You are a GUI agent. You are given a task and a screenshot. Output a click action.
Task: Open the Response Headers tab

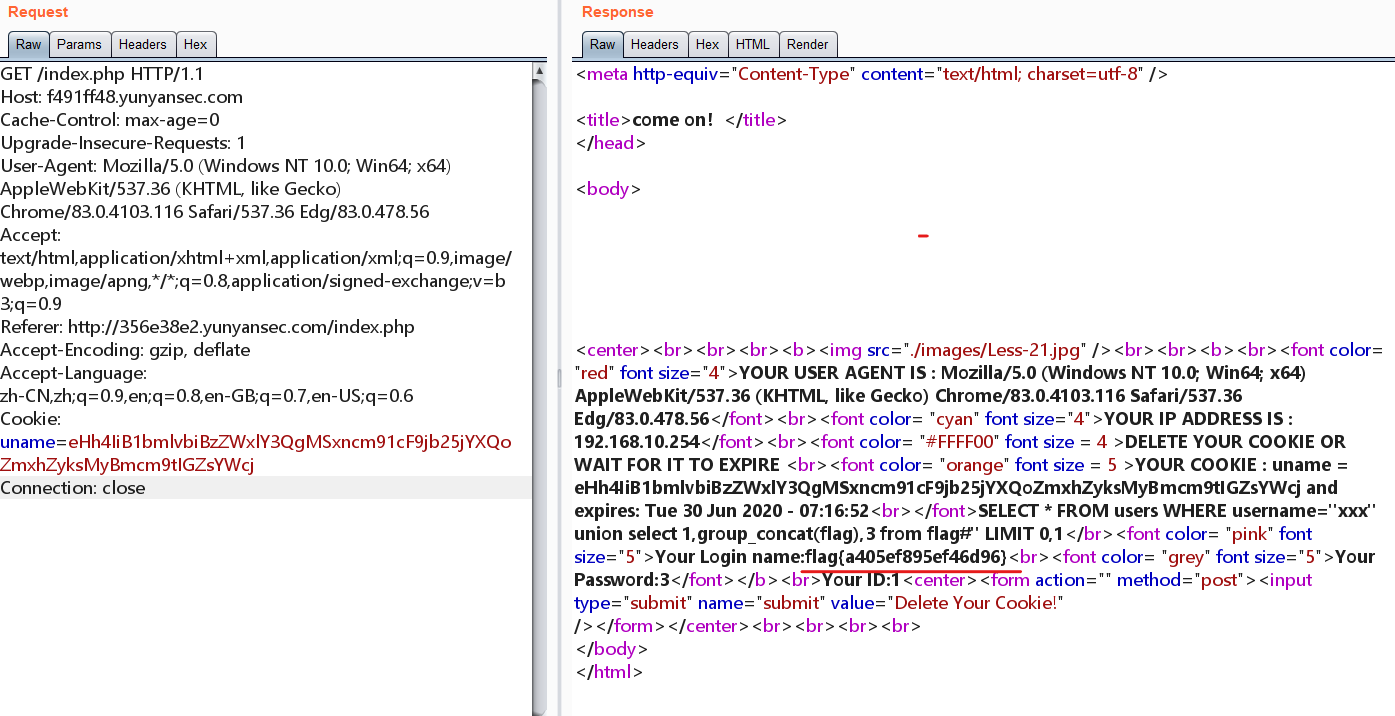[x=655, y=44]
